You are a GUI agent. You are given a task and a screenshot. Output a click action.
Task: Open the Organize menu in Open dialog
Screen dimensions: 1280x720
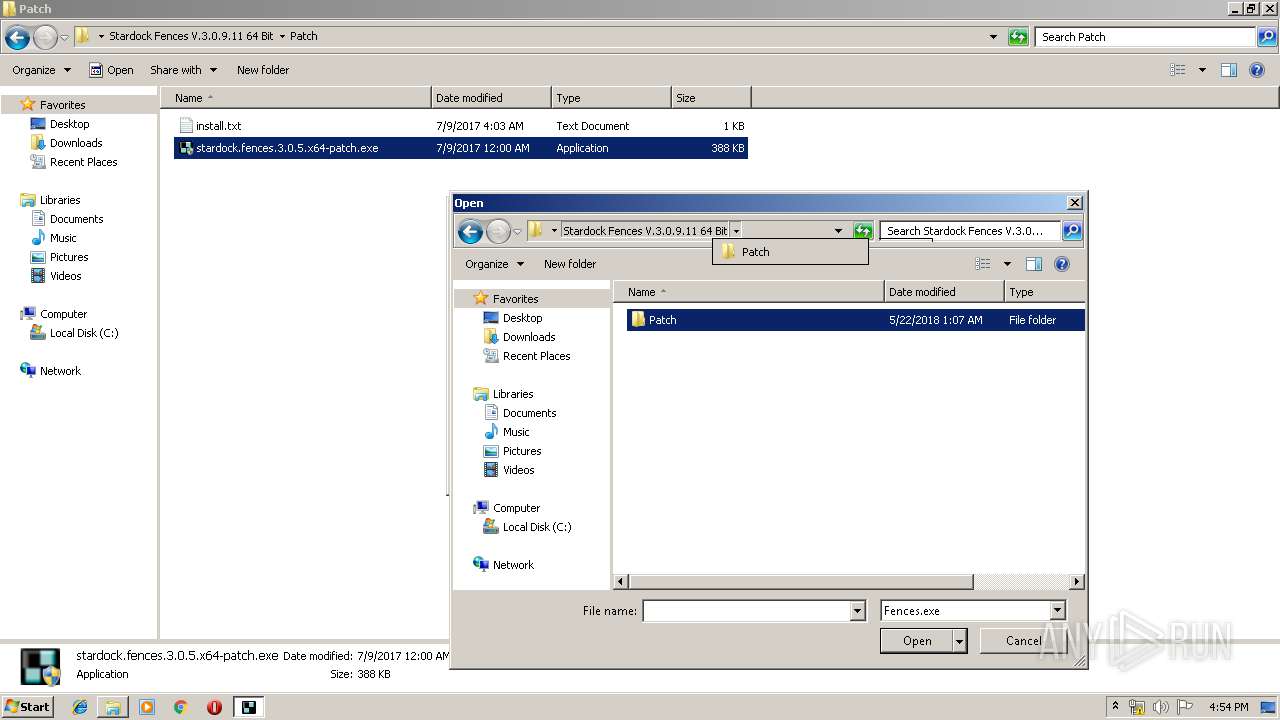(x=494, y=264)
